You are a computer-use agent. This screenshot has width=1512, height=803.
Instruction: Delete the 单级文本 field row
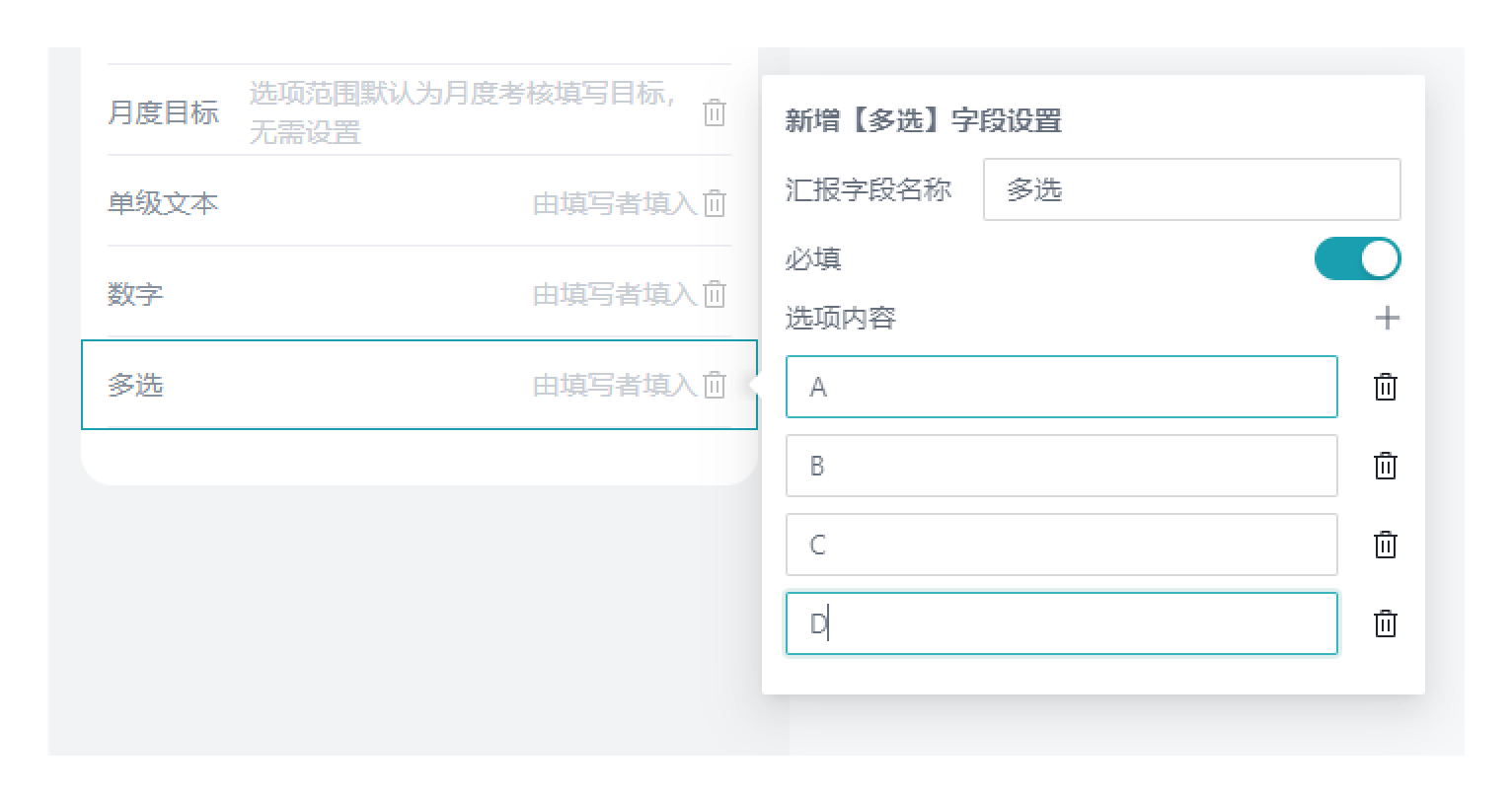715,203
